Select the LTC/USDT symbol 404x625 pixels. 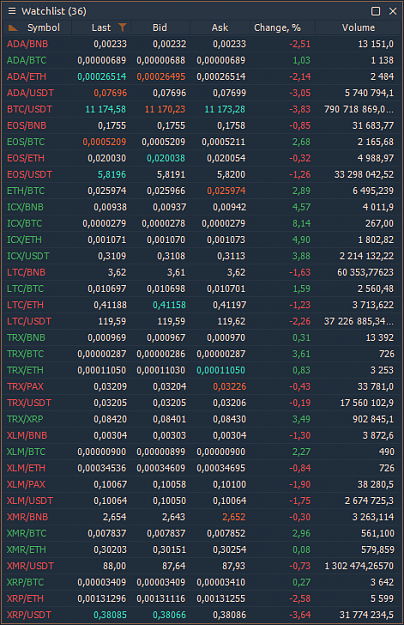[29, 321]
